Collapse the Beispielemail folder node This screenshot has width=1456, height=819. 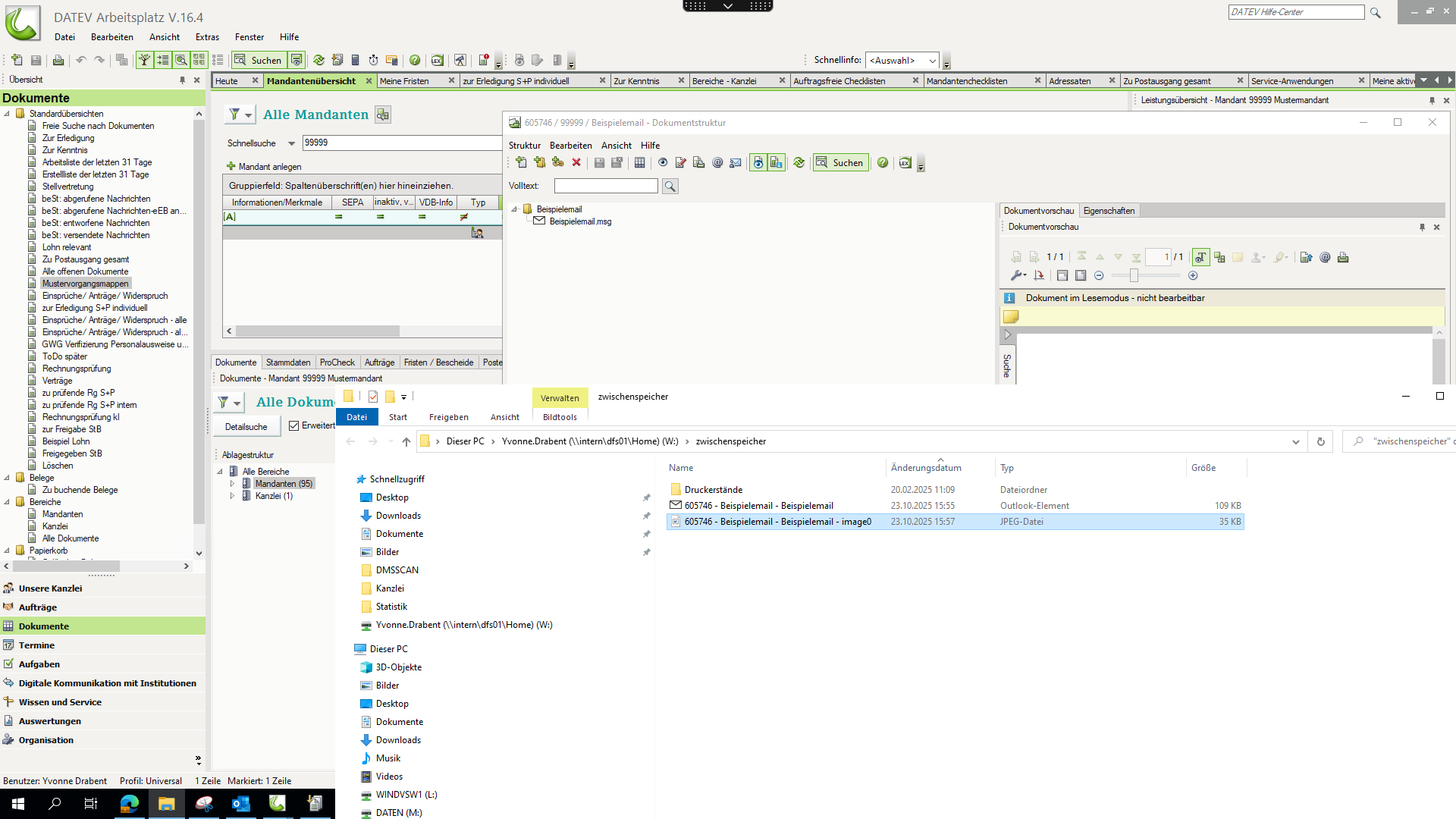(x=514, y=209)
